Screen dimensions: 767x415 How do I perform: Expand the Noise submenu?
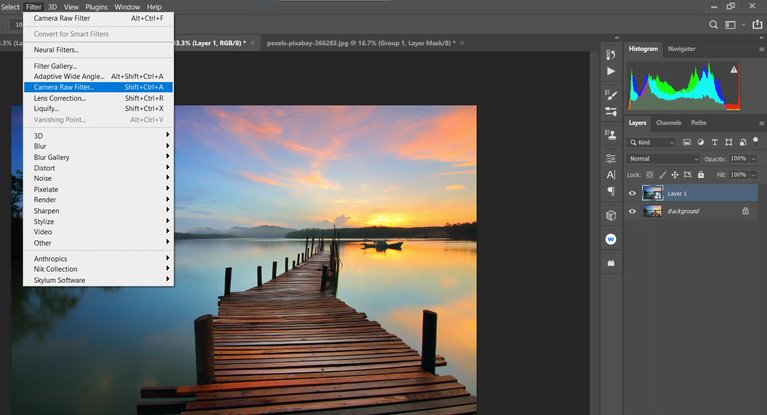(98, 178)
